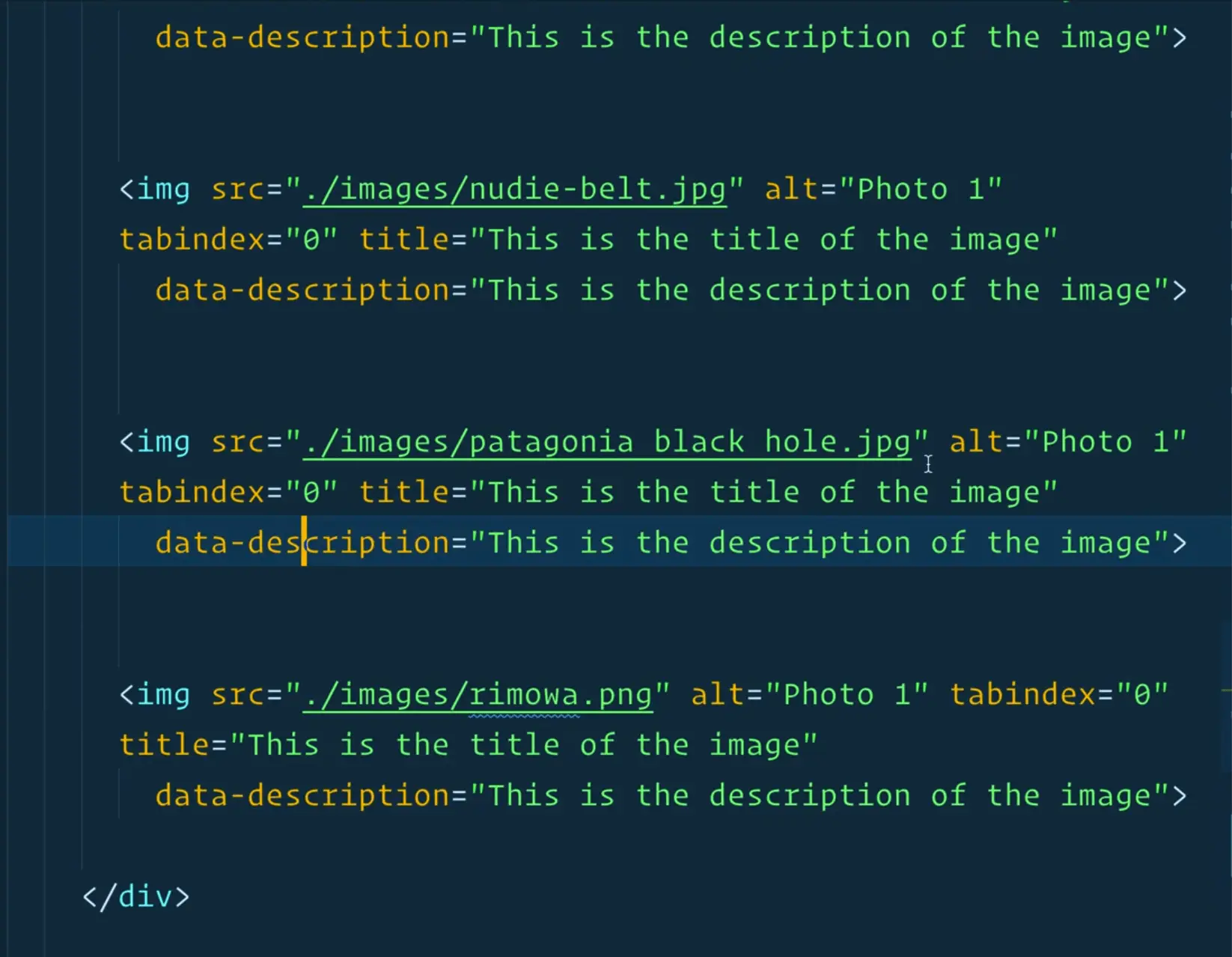Click the closing div tag
This screenshot has height=957, width=1232.
pos(136,896)
